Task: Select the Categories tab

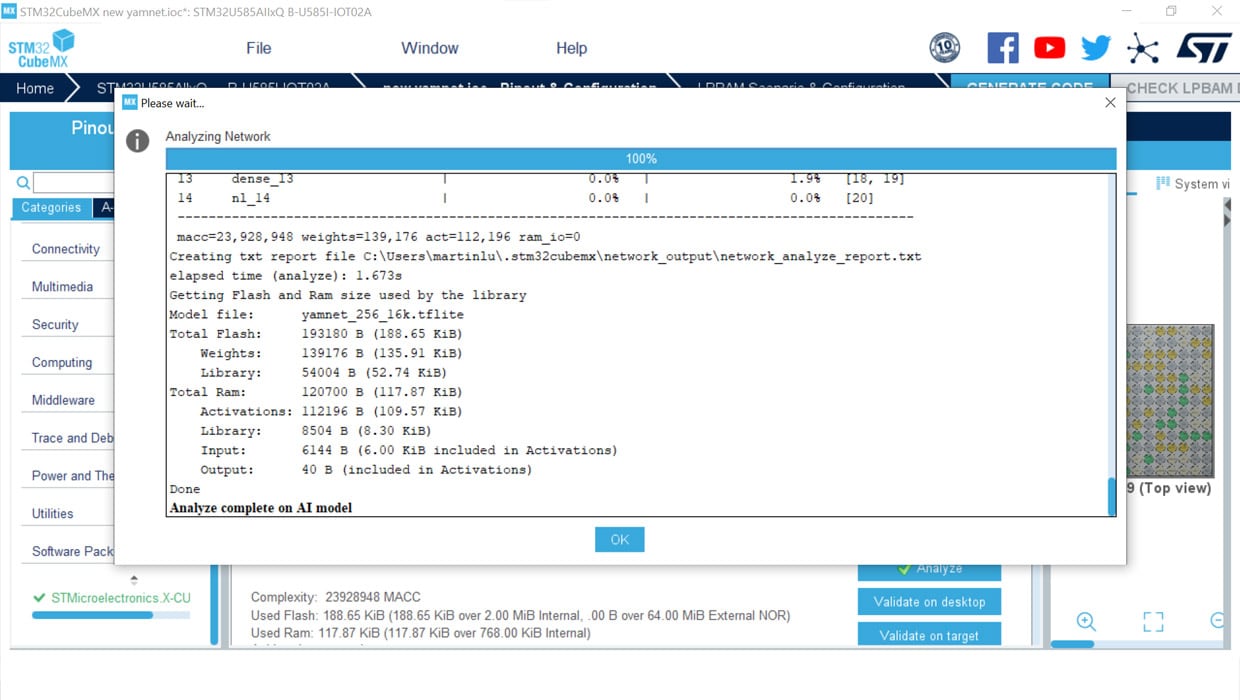Action: pyautogui.click(x=51, y=208)
